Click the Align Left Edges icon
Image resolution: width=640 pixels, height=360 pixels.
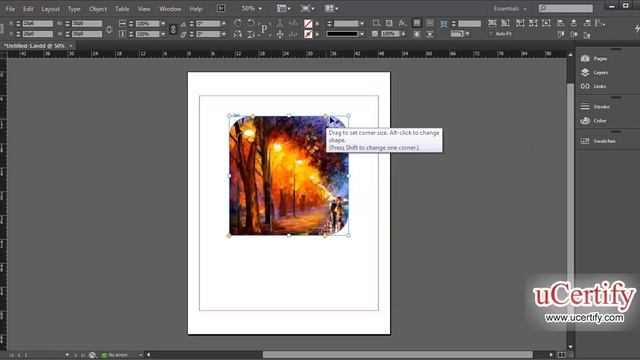[561, 23]
